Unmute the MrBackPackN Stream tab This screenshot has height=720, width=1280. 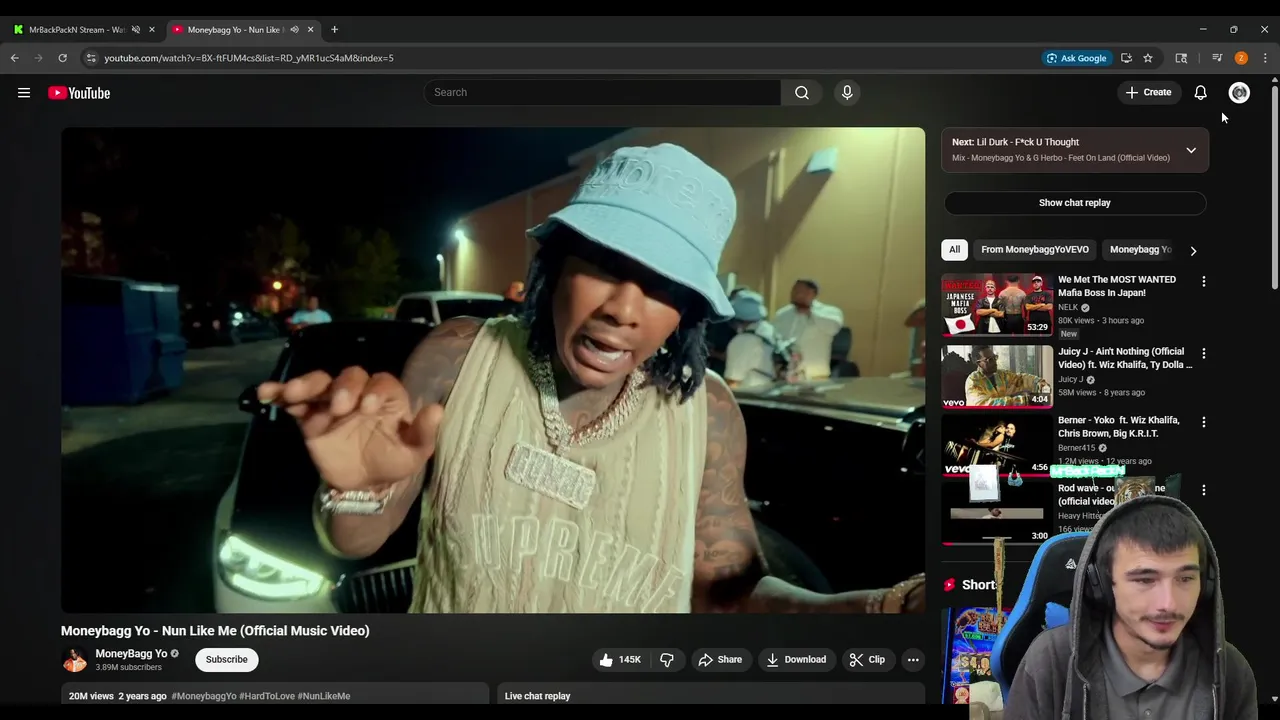[136, 30]
